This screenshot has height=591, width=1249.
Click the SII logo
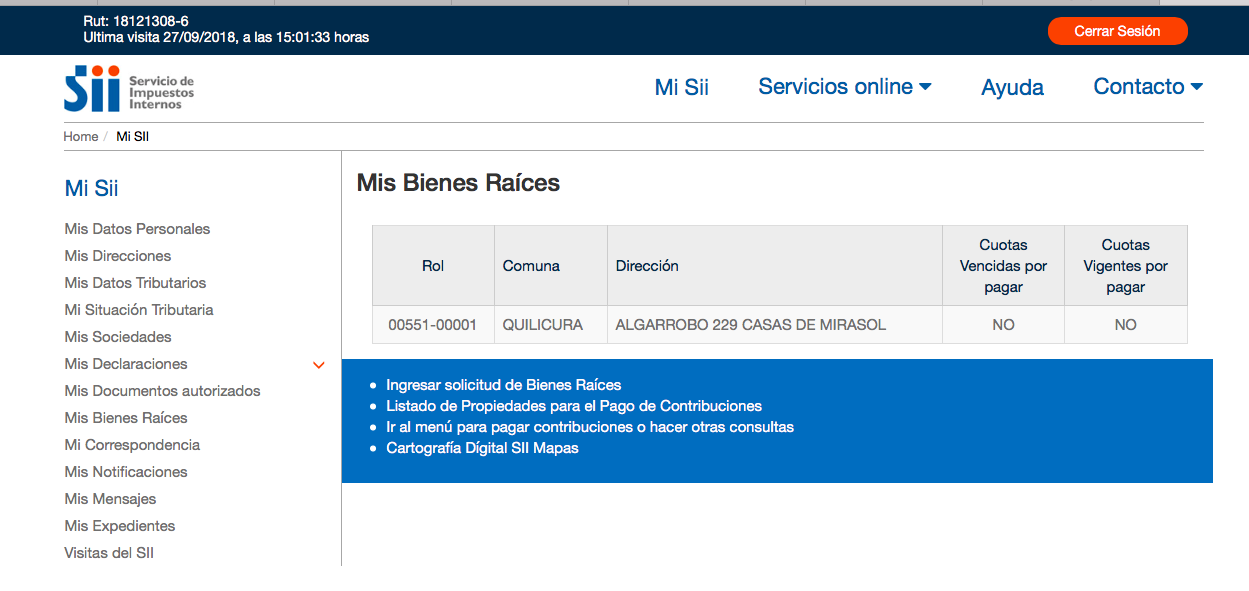click(129, 89)
